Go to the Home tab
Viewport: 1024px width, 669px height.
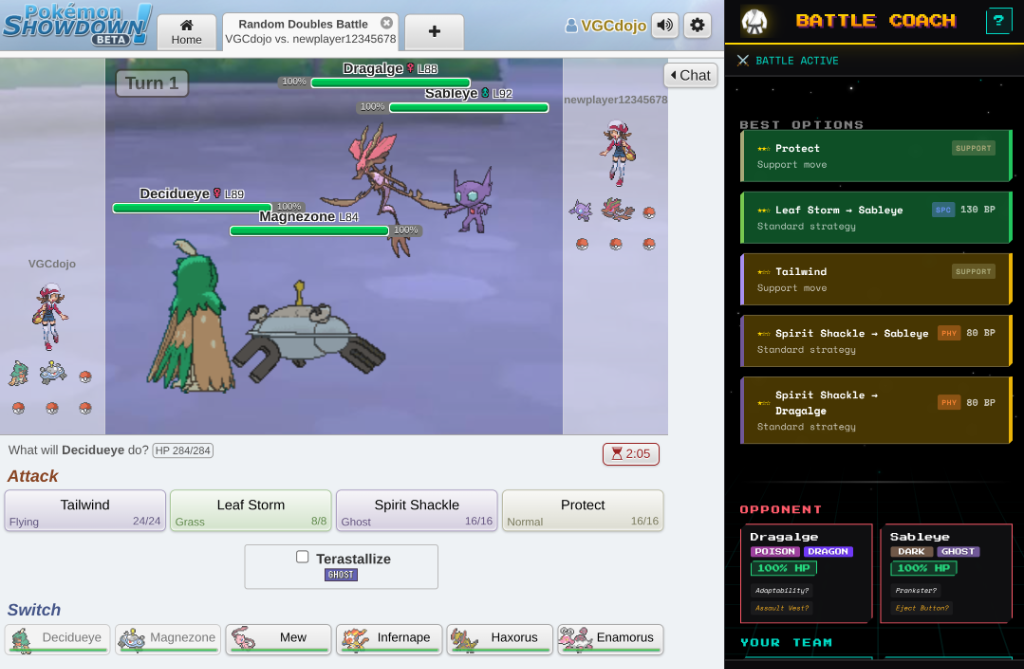point(186,31)
